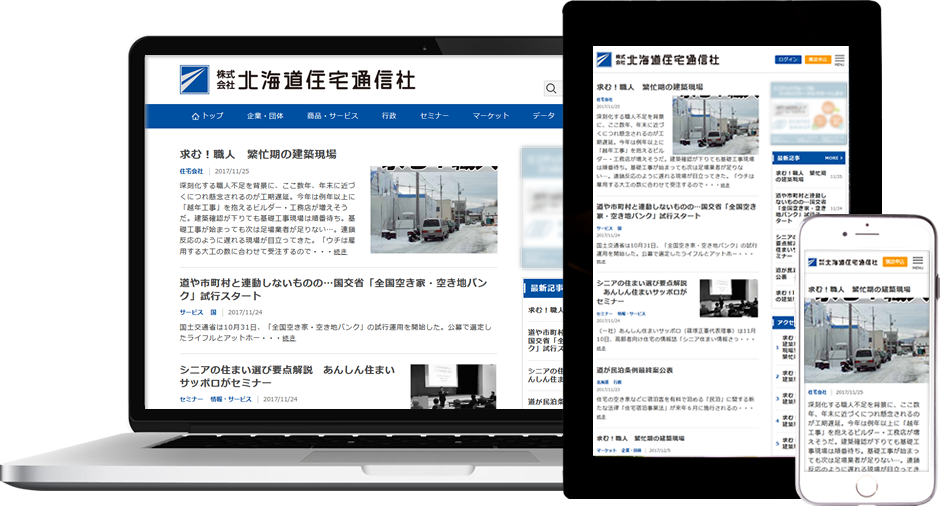The height and width of the screenshot is (506, 940).
Task: Click the blue company logo on the laptop
Action: coord(194,80)
